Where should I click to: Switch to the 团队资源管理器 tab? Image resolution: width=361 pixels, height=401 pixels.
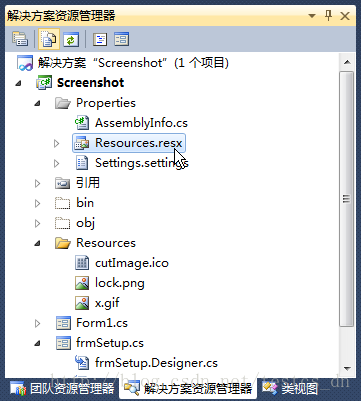point(62,388)
